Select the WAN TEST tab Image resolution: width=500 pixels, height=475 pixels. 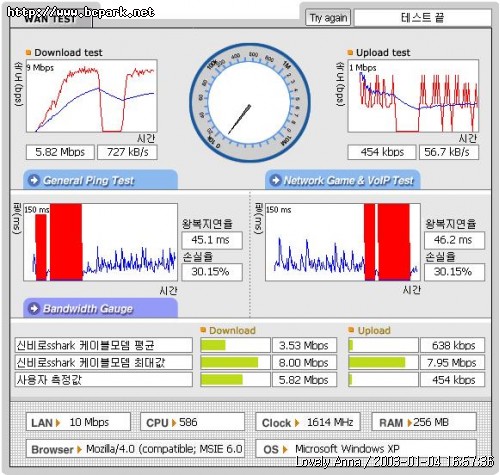pyautogui.click(x=51, y=19)
